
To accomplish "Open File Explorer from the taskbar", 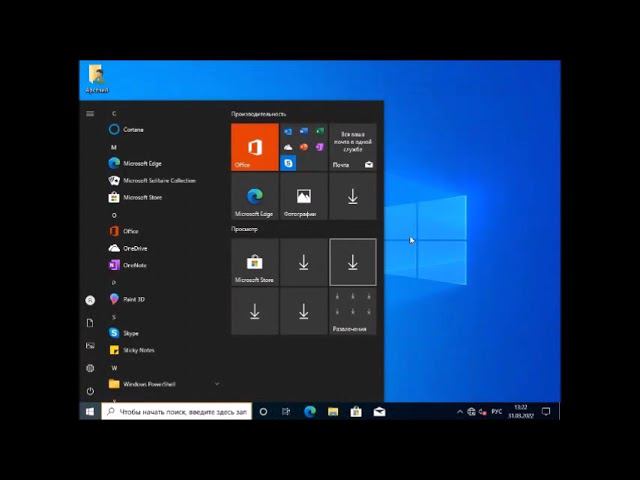I will [x=333, y=412].
